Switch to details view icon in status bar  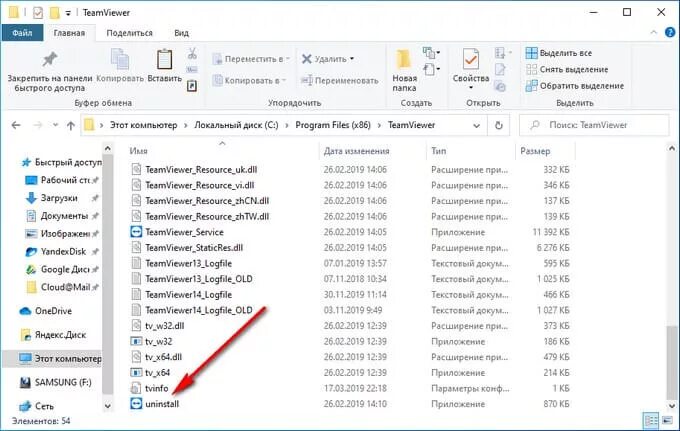(x=651, y=421)
